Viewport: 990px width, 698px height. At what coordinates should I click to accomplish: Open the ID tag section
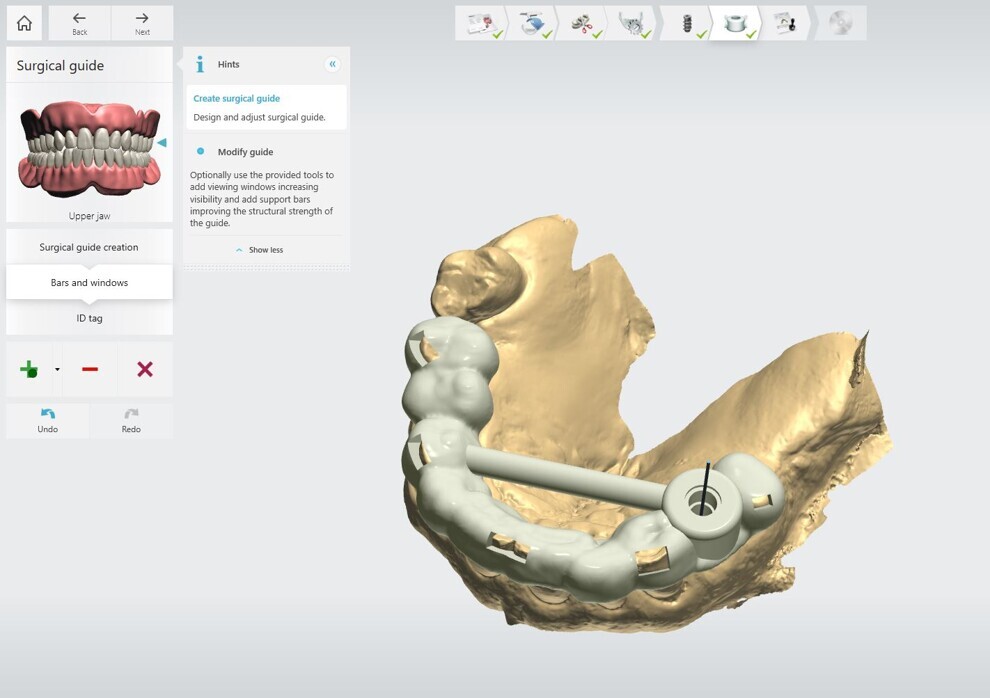89,317
